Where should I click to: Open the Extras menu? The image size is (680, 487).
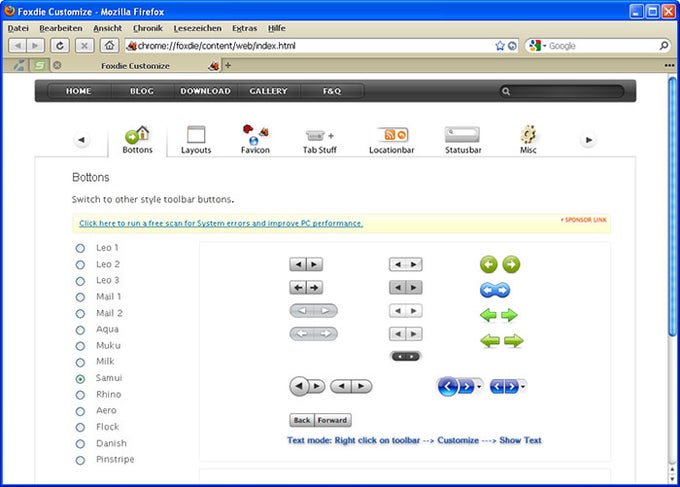(x=245, y=28)
